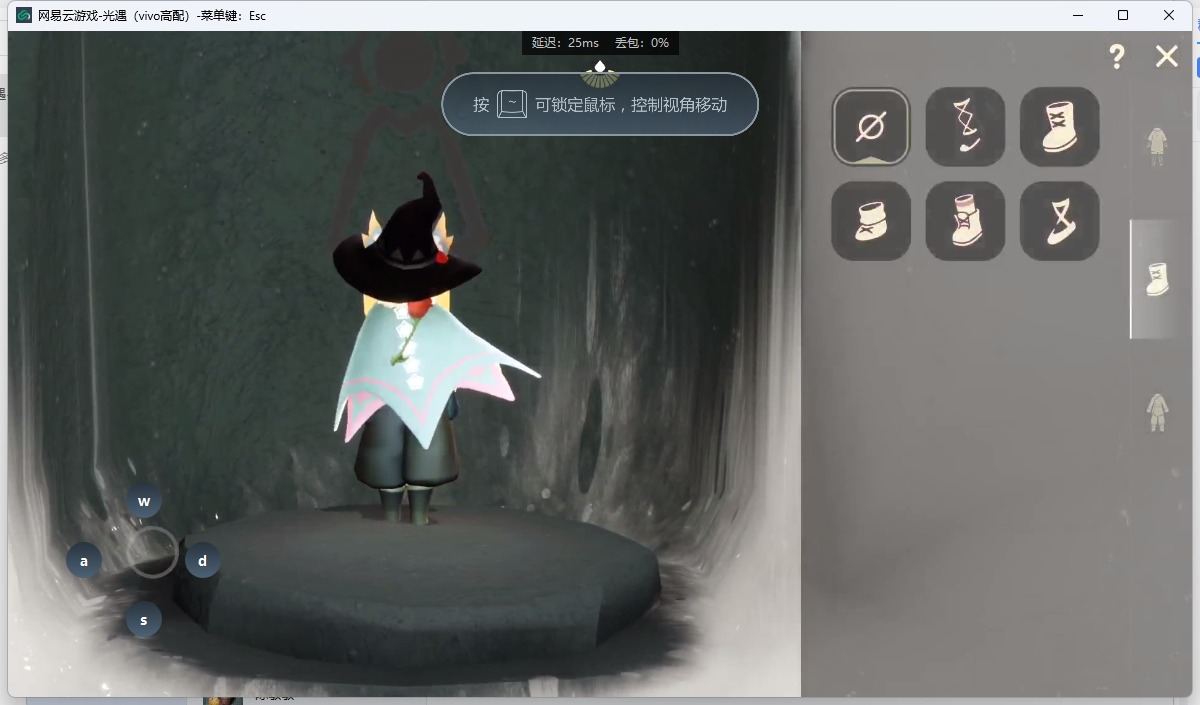1200x705 pixels.
Task: Select the pink-trimmed boot icon
Action: point(965,221)
